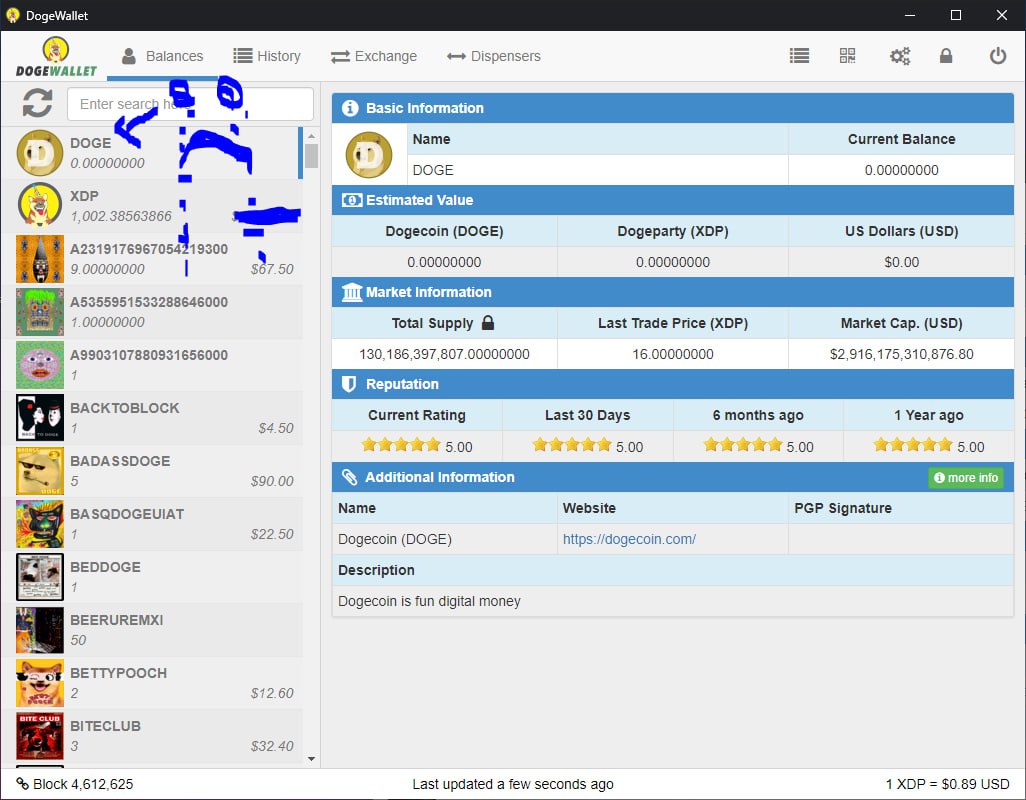1026x800 pixels.
Task: Switch to the History tab
Action: (x=267, y=56)
